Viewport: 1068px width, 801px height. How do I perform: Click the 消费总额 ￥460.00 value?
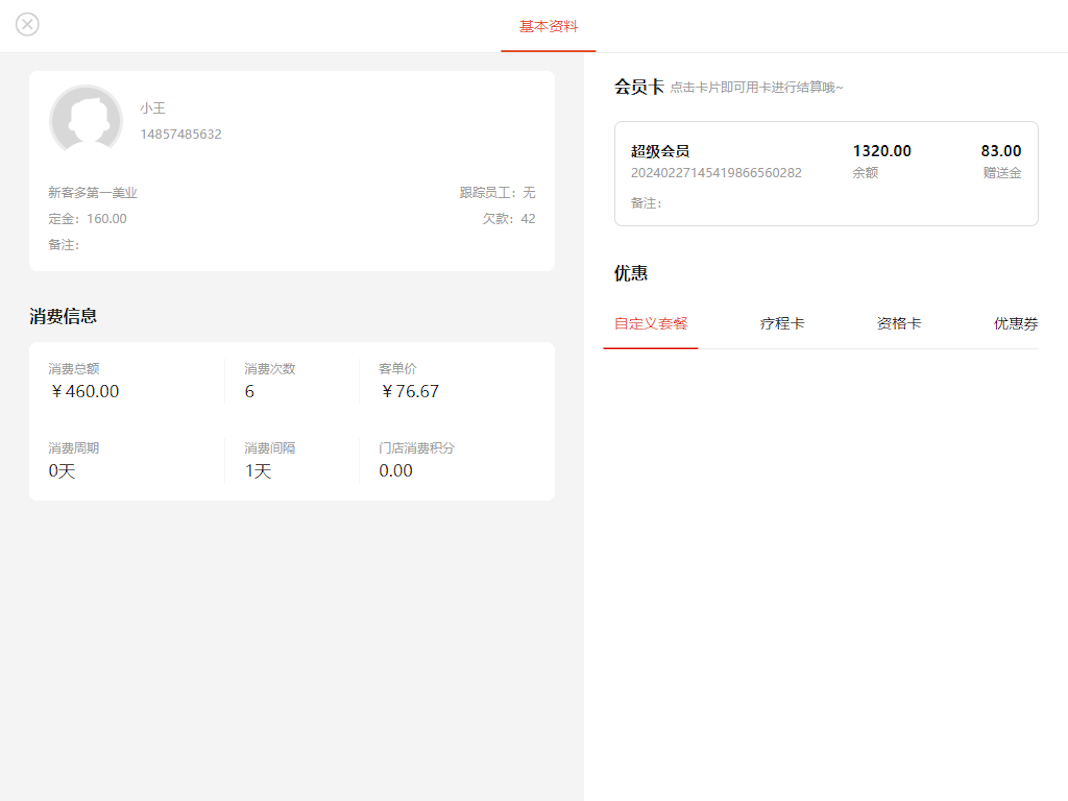pyautogui.click(x=85, y=392)
